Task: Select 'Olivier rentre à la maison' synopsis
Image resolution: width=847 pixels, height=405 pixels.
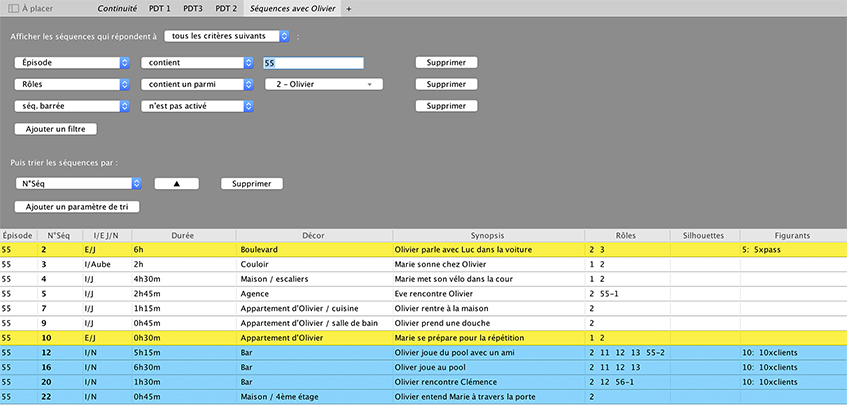Action: (x=442, y=308)
